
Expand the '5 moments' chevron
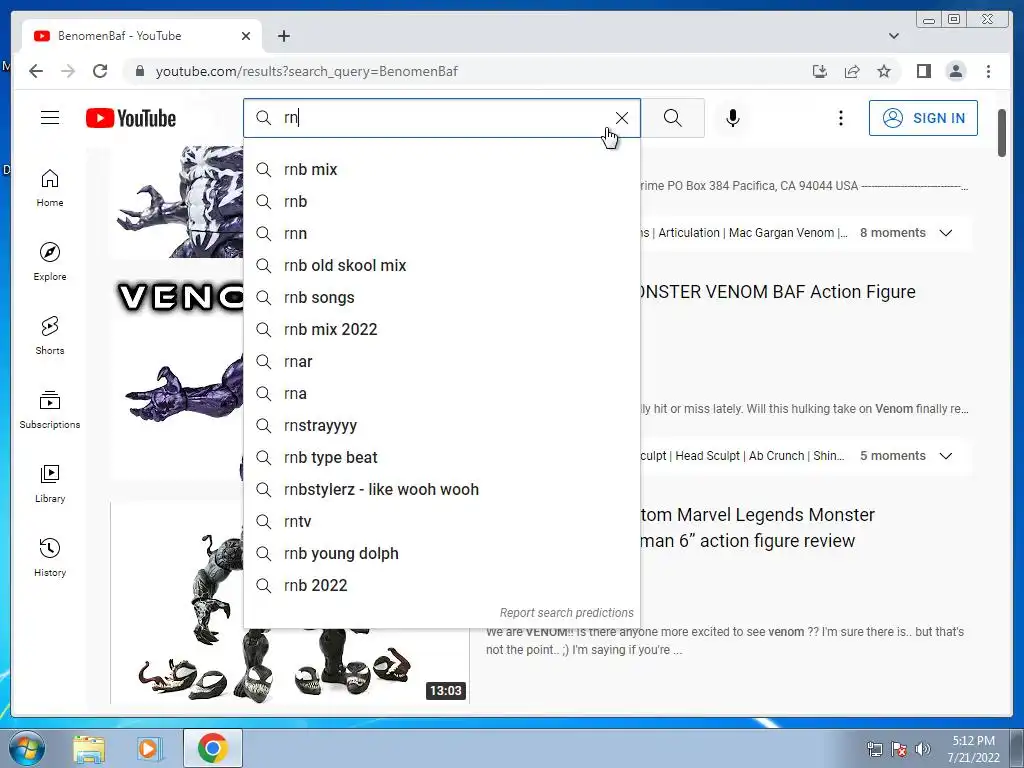pos(946,456)
